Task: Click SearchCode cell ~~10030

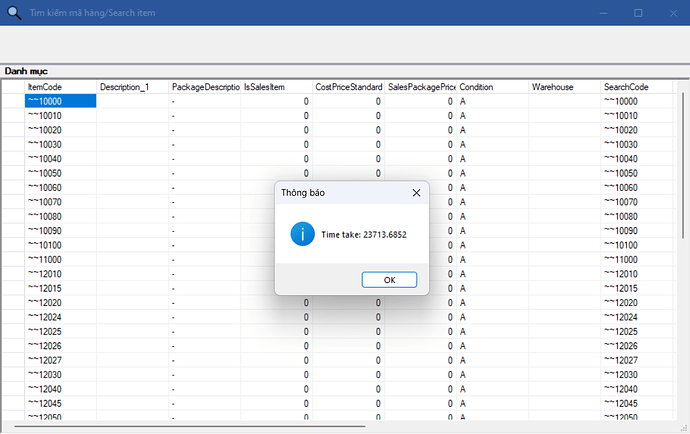Action: [636, 144]
